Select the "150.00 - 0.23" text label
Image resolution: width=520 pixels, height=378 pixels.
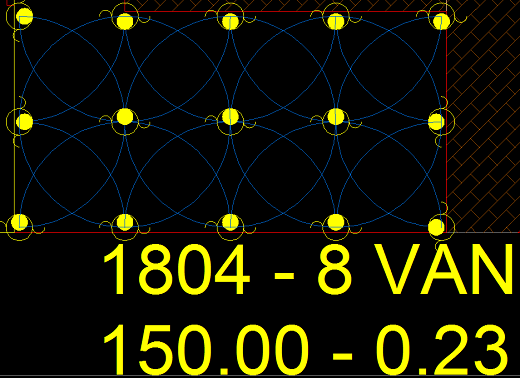[305, 350]
